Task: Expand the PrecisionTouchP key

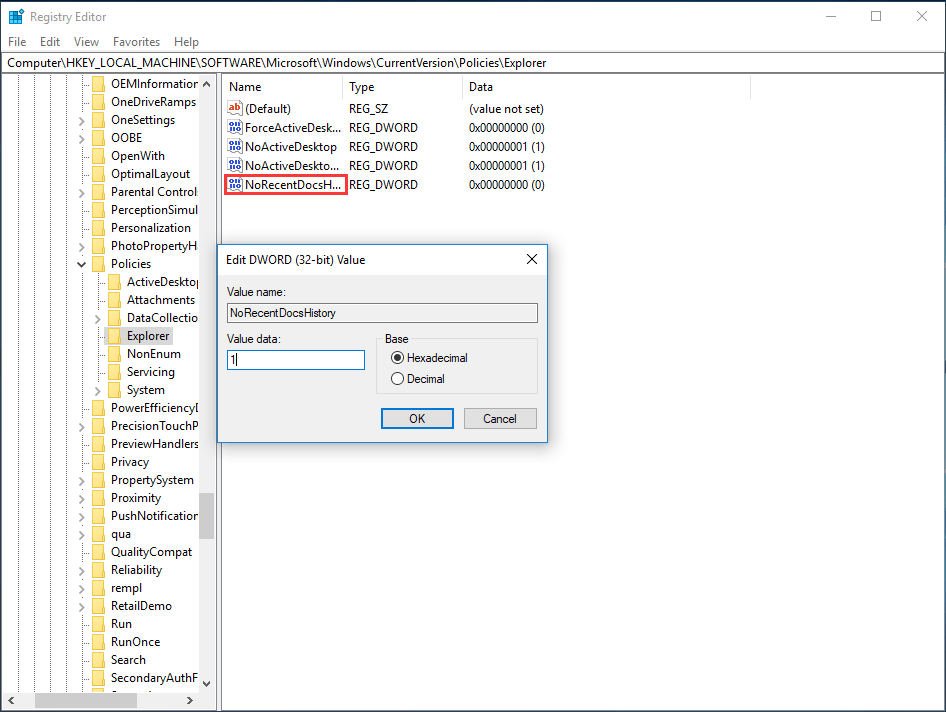Action: (x=81, y=427)
